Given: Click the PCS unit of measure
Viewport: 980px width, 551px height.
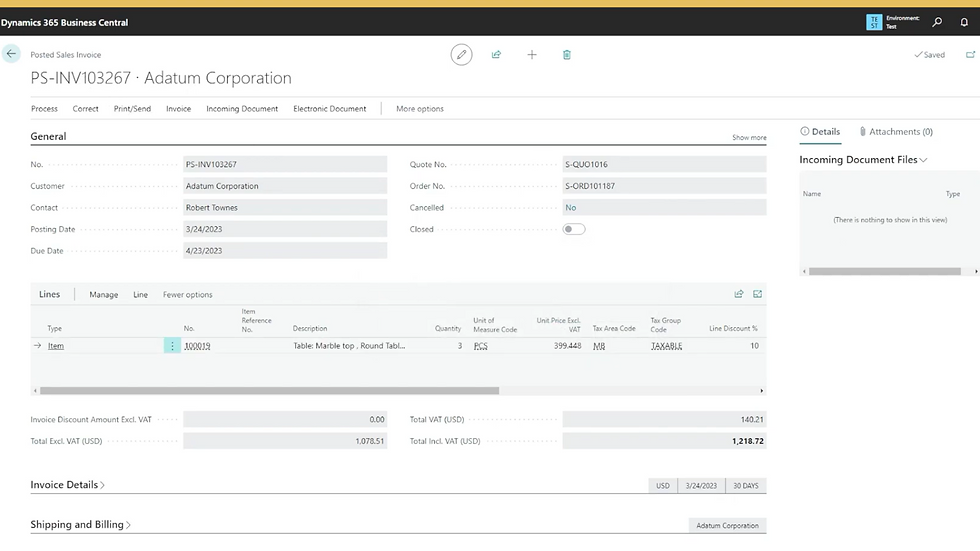Looking at the screenshot, I should [481, 346].
